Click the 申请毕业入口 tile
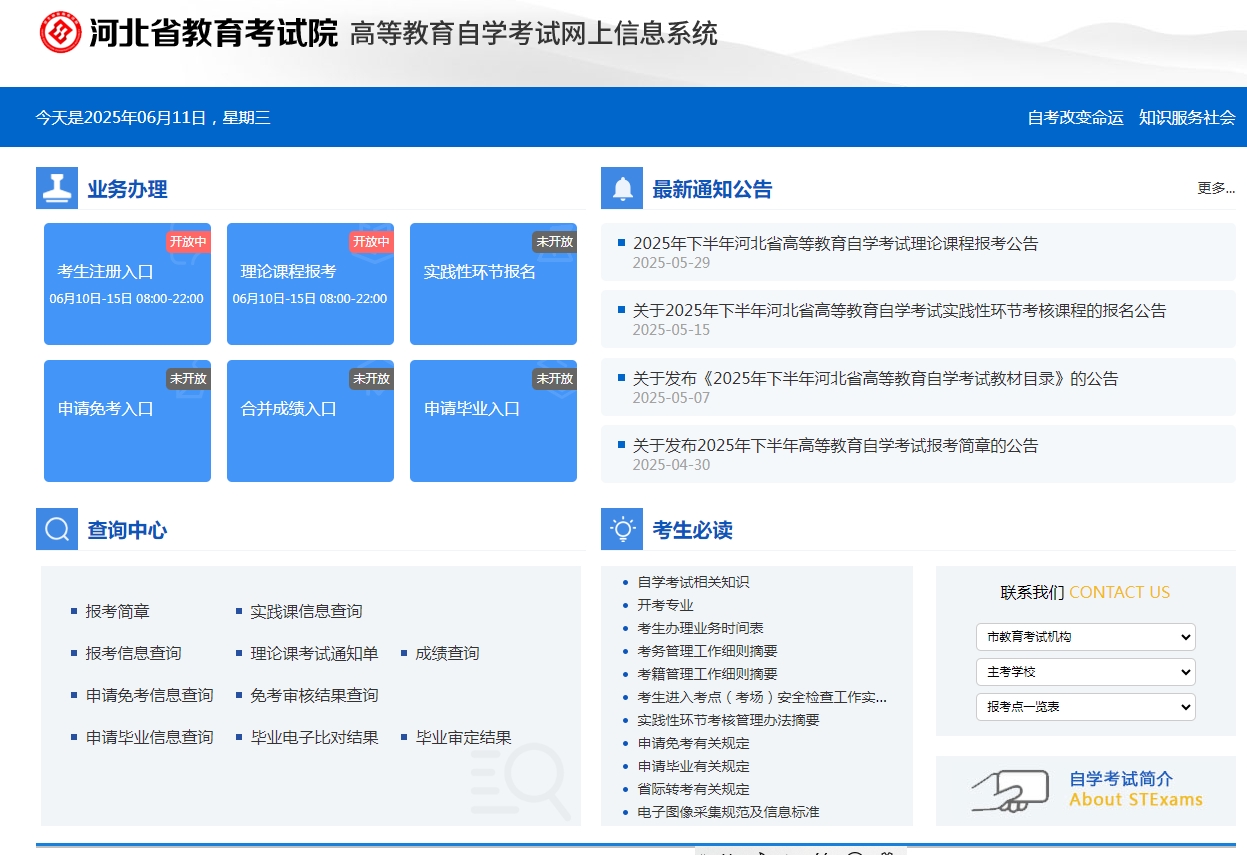 point(493,420)
